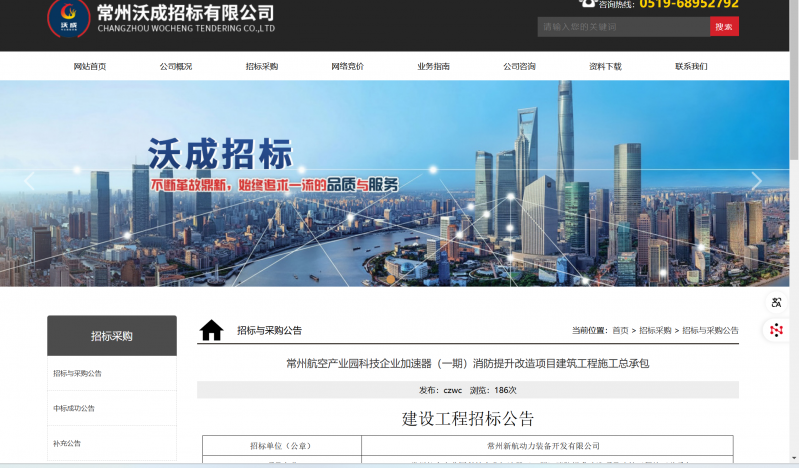
Task: Click the phone hotline icon
Action: 588,4
